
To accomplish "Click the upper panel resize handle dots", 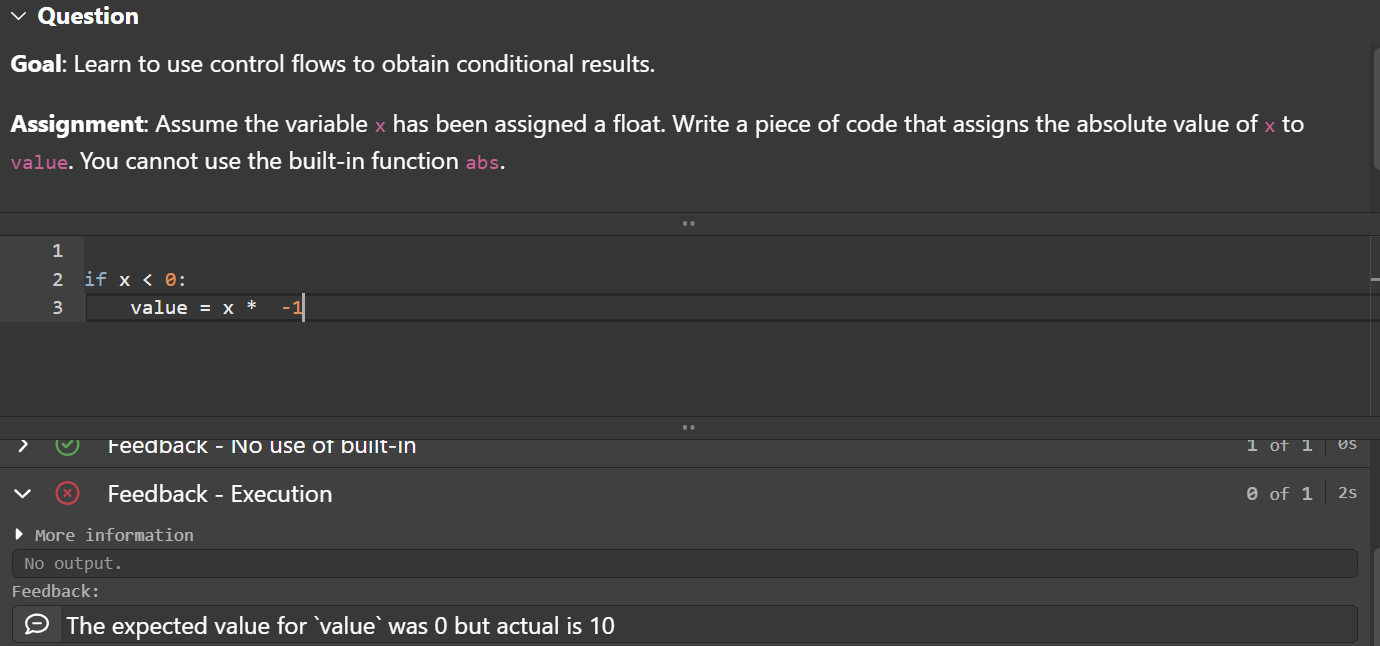I will click(689, 223).
